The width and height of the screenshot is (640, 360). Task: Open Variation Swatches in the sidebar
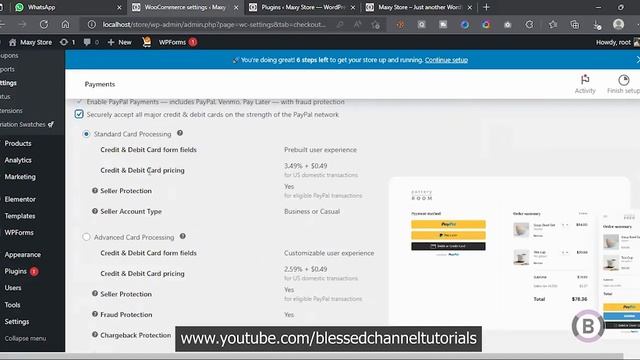tap(27, 124)
